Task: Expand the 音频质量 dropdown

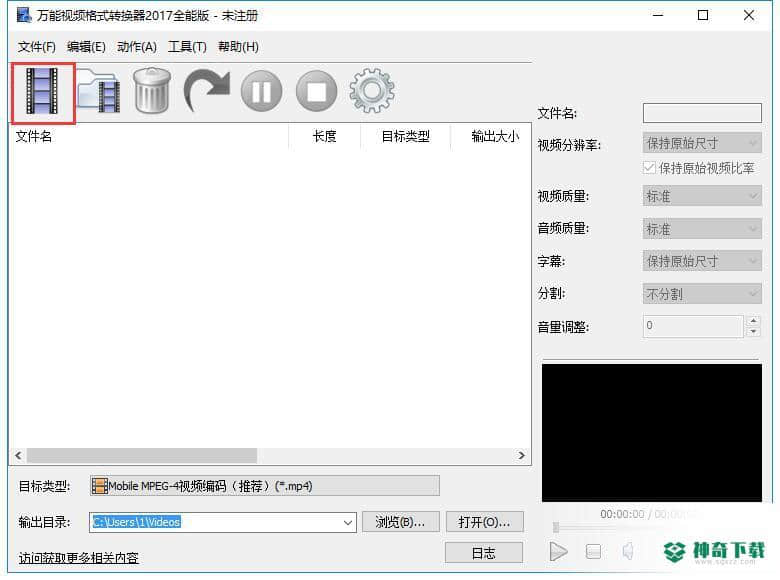Action: pyautogui.click(x=702, y=229)
